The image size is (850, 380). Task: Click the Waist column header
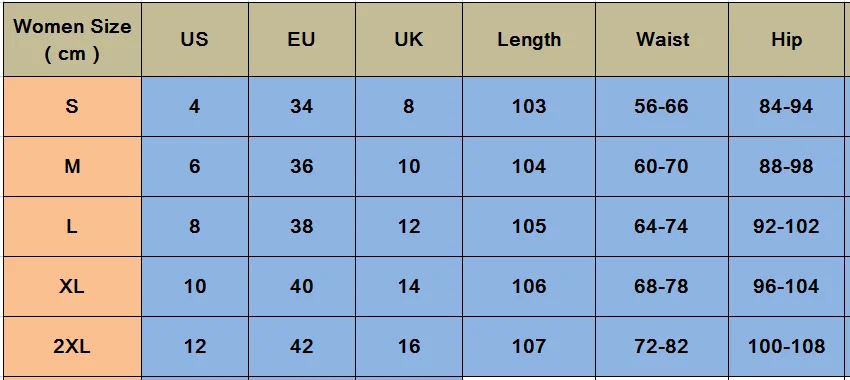click(662, 40)
